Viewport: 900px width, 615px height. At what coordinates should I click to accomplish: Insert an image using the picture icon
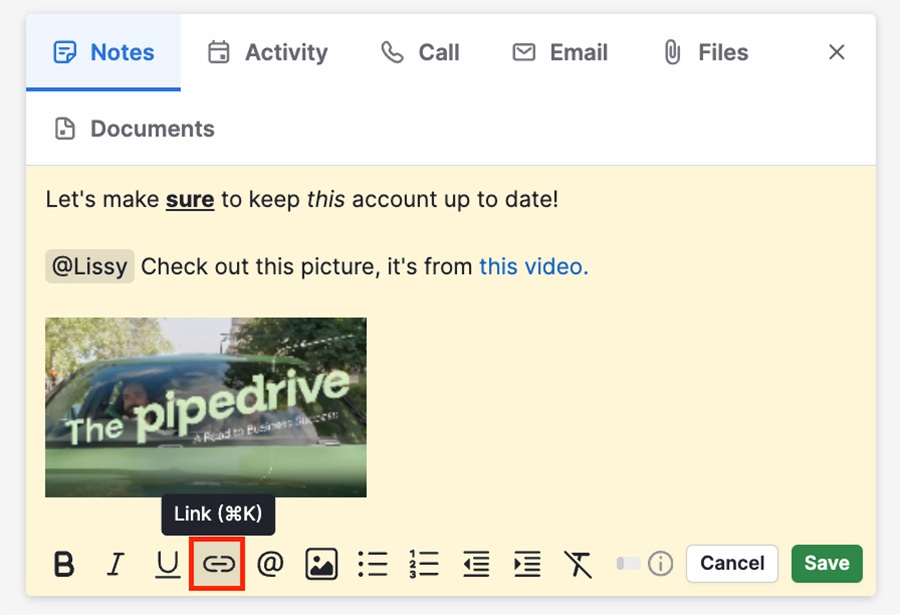click(321, 563)
